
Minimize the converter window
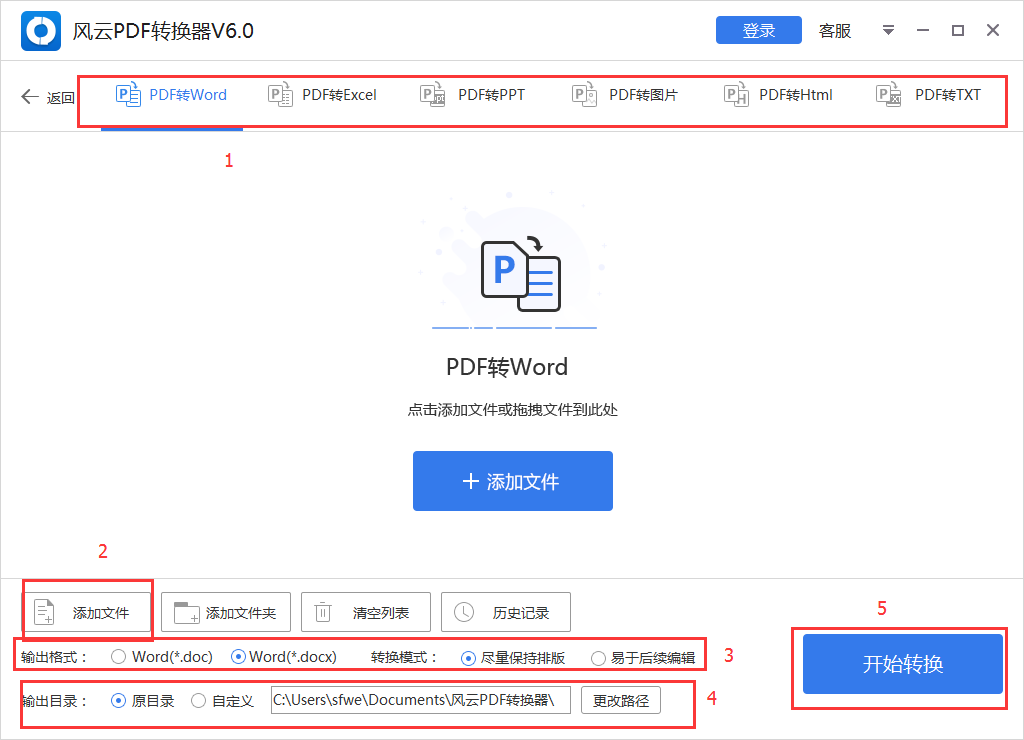(x=923, y=30)
